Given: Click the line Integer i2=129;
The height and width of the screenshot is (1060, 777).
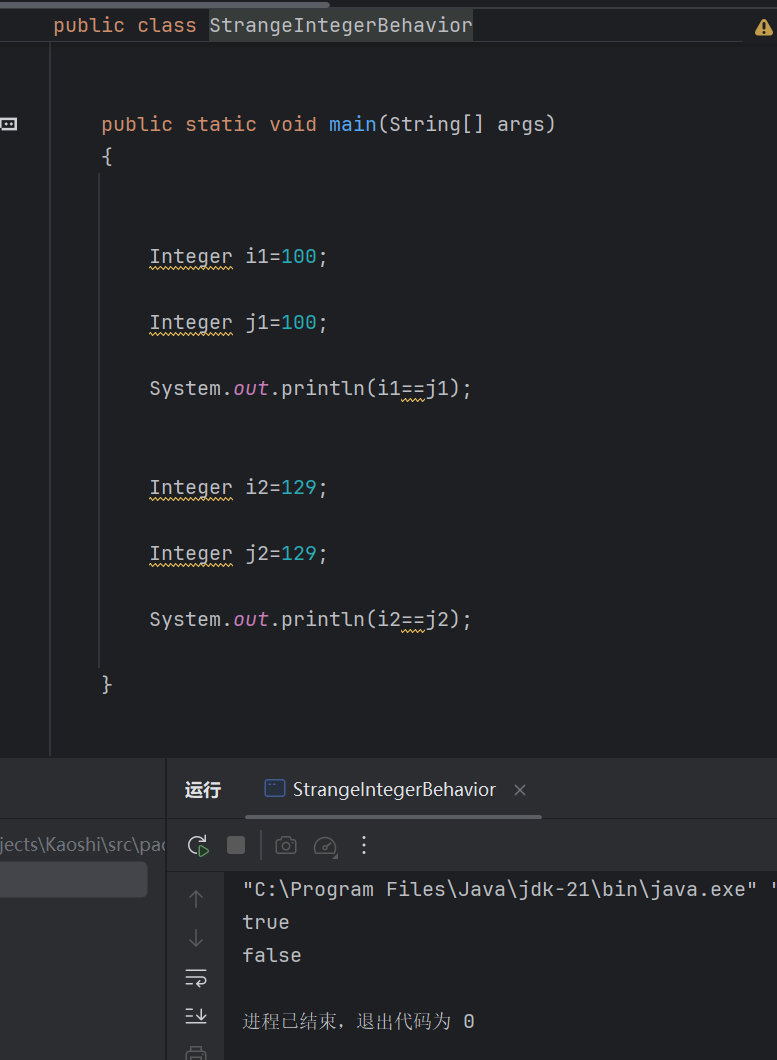Looking at the screenshot, I should [238, 488].
